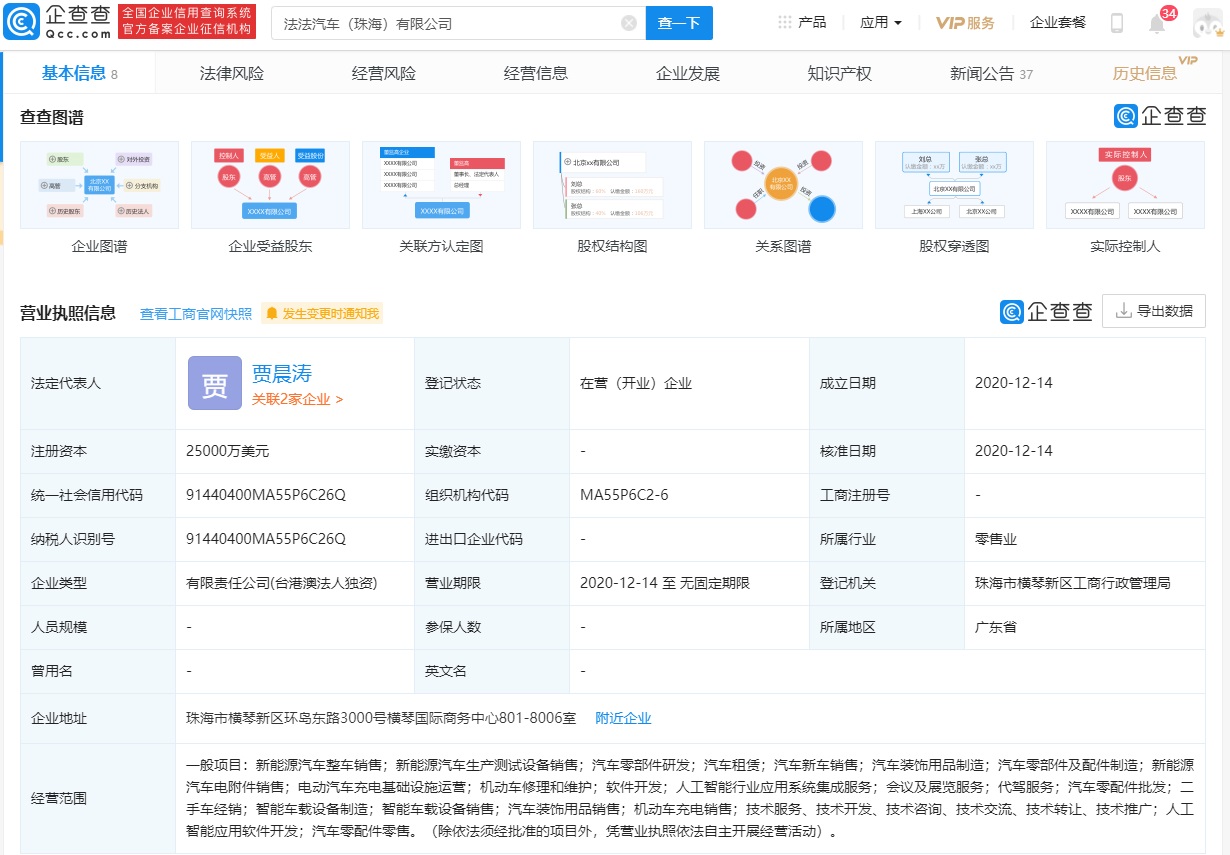Click company type 有限责任公司(台港澳法人独资)
Image resolution: width=1230 pixels, height=855 pixels.
[281, 583]
